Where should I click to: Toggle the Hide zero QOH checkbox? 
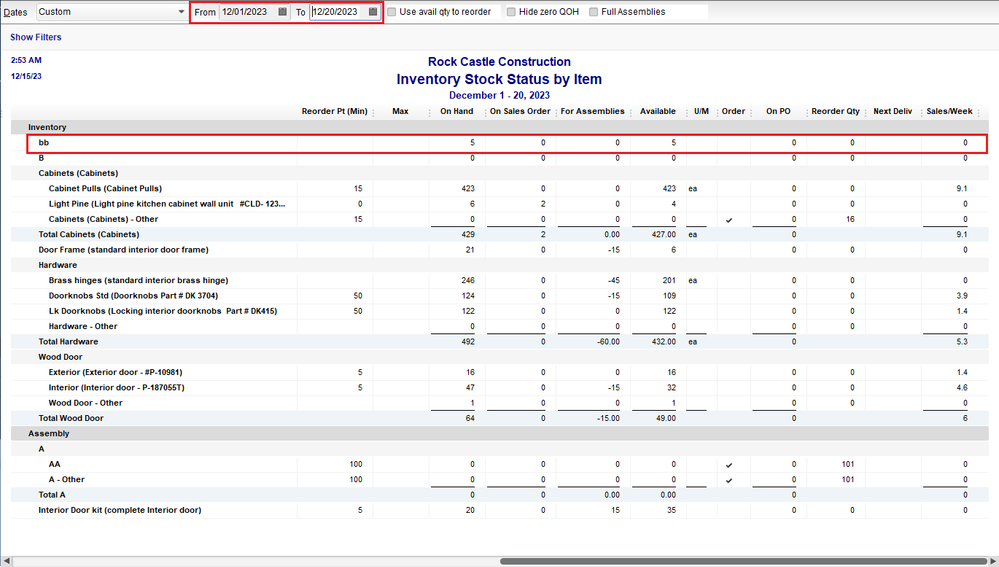[511, 12]
